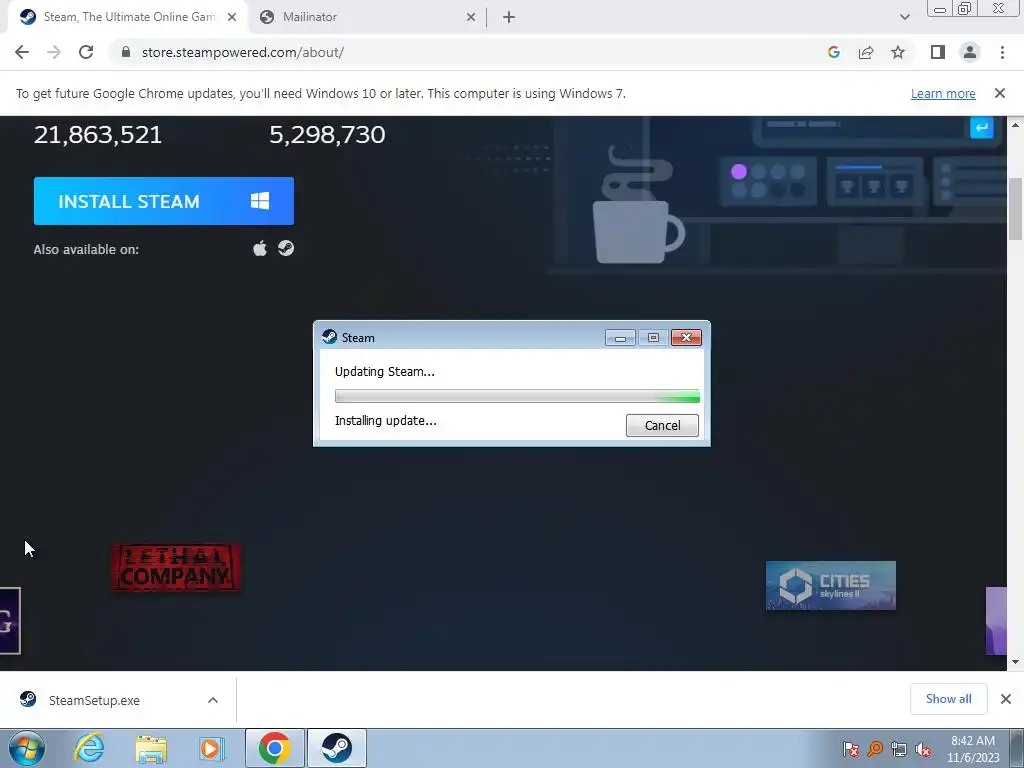The image size is (1024, 768).
Task: View site security lock info
Action: 126,52
